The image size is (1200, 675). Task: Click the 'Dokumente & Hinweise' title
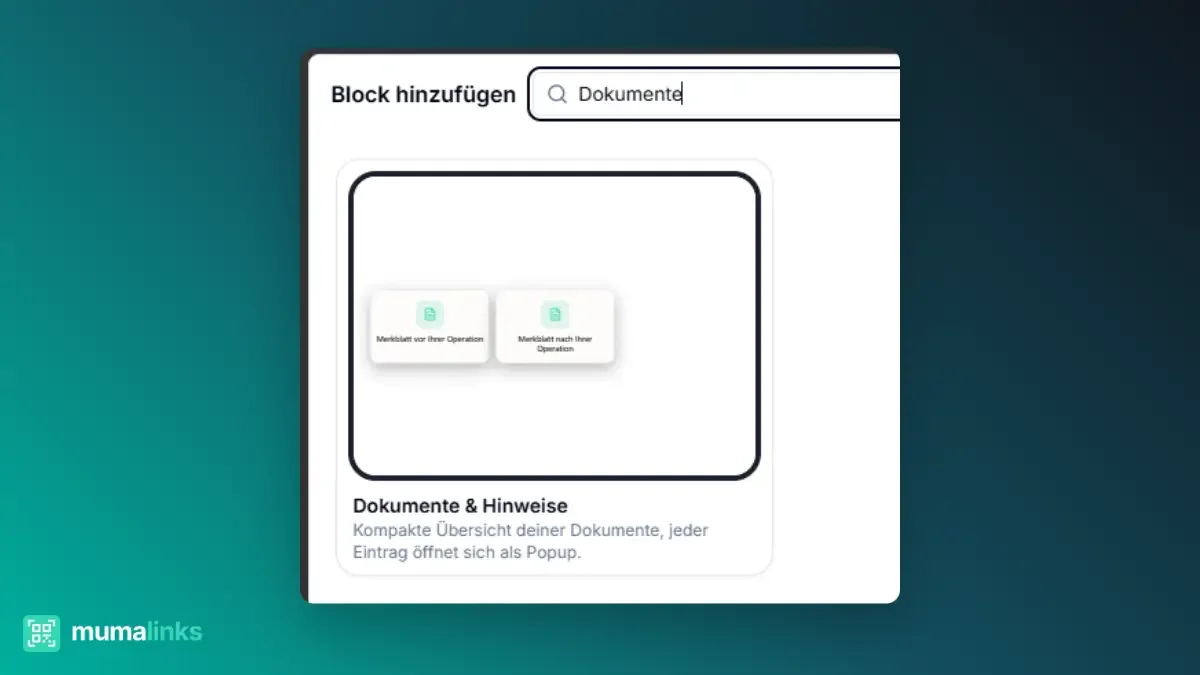[x=460, y=506]
